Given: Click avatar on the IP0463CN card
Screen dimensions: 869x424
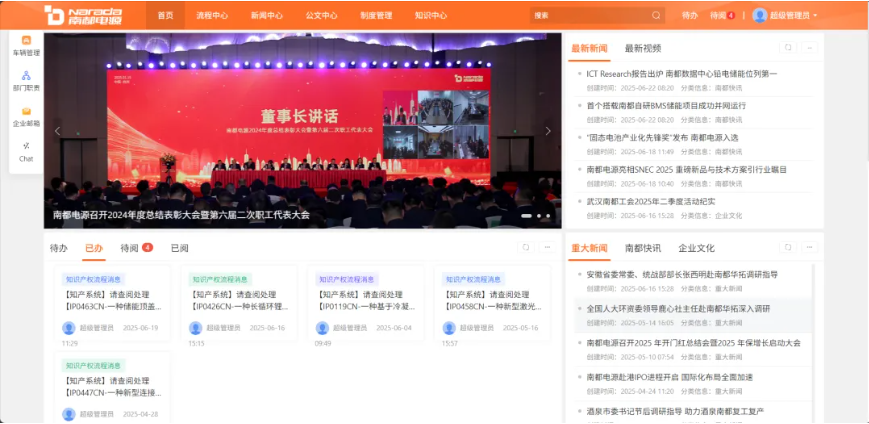Looking at the screenshot, I should [x=69, y=328].
